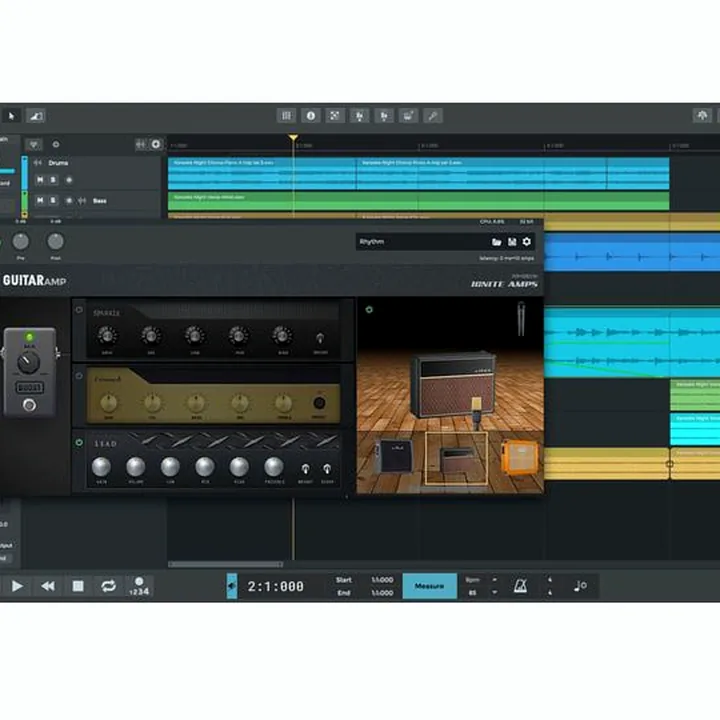The height and width of the screenshot is (720, 720).
Task: Save preset icon beside the folder
Action: coord(512,242)
